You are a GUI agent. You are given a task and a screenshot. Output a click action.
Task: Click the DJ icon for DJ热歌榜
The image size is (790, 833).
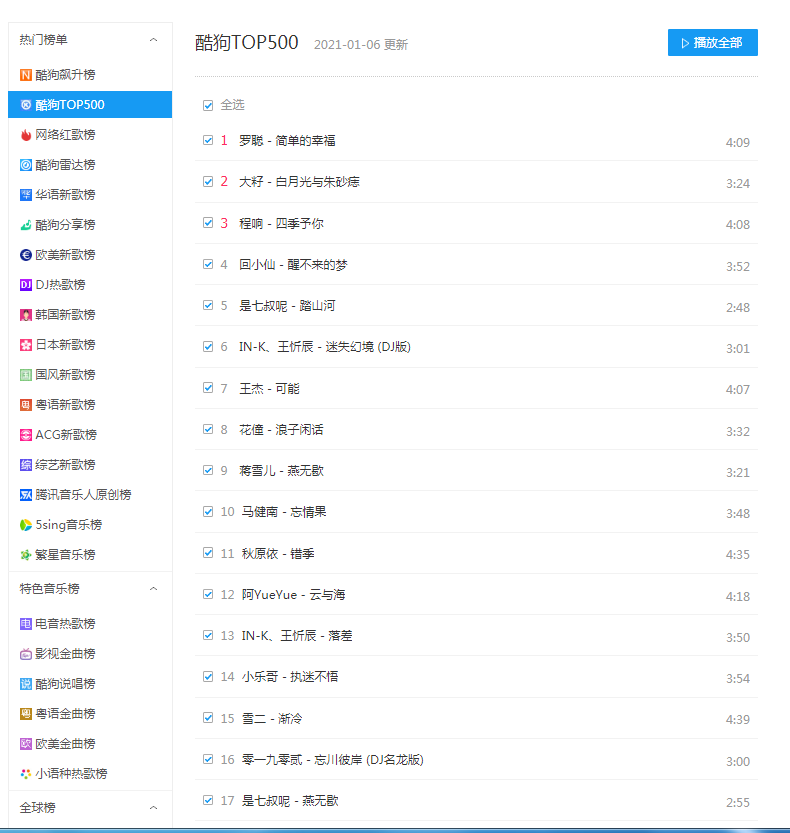click(26, 285)
